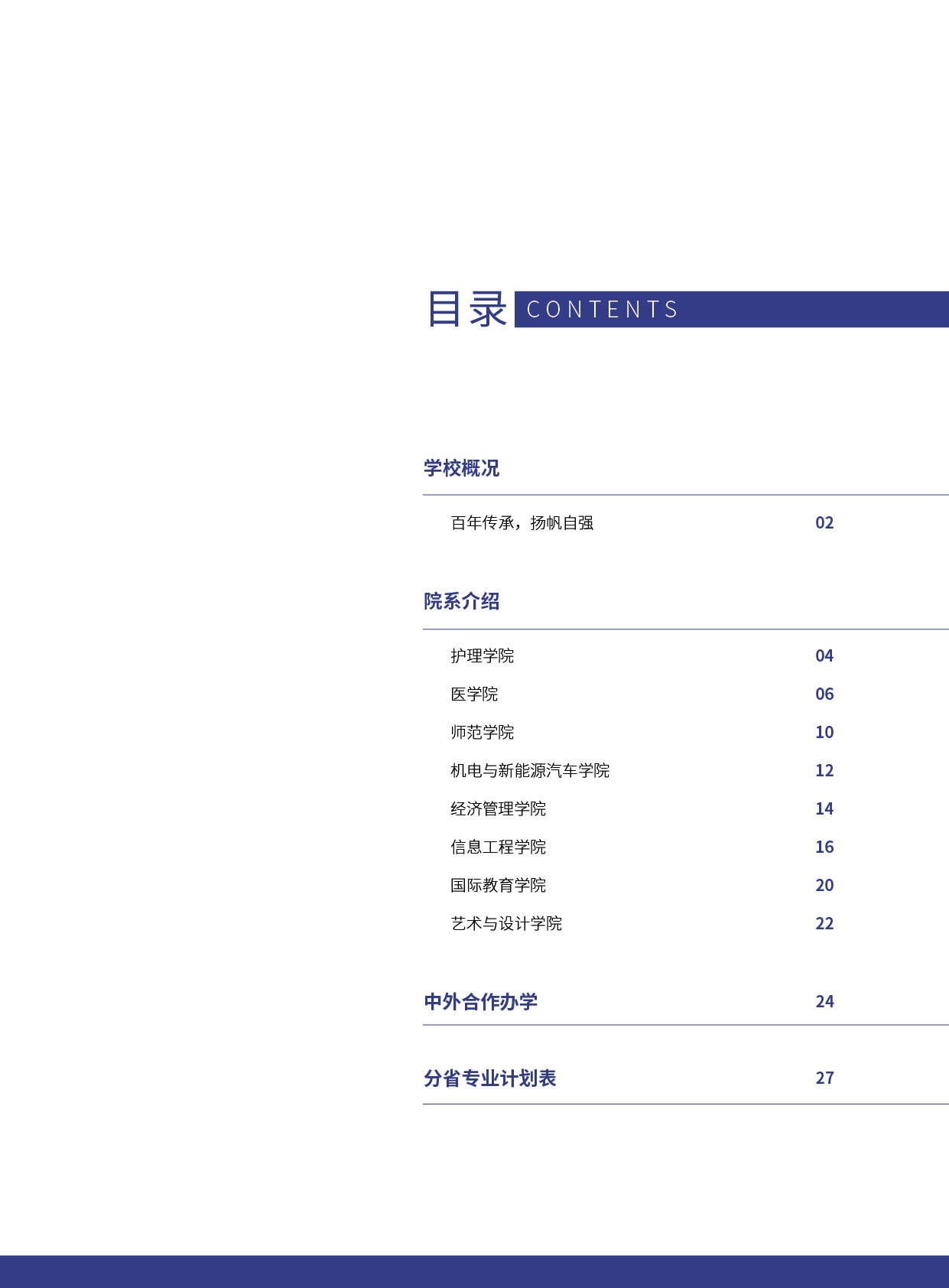Open the 信息工程学院 entry
The width and height of the screenshot is (949, 1288).
pos(498,847)
